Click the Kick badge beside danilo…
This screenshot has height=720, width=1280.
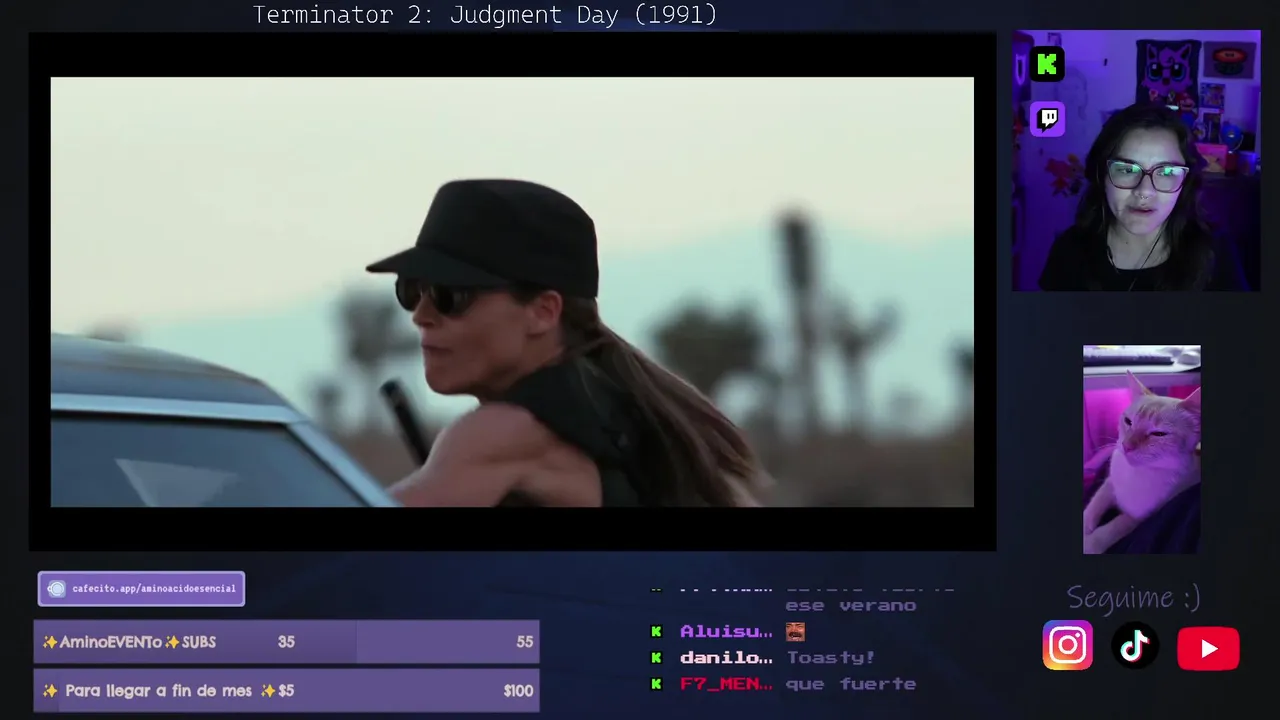pyautogui.click(x=656, y=658)
